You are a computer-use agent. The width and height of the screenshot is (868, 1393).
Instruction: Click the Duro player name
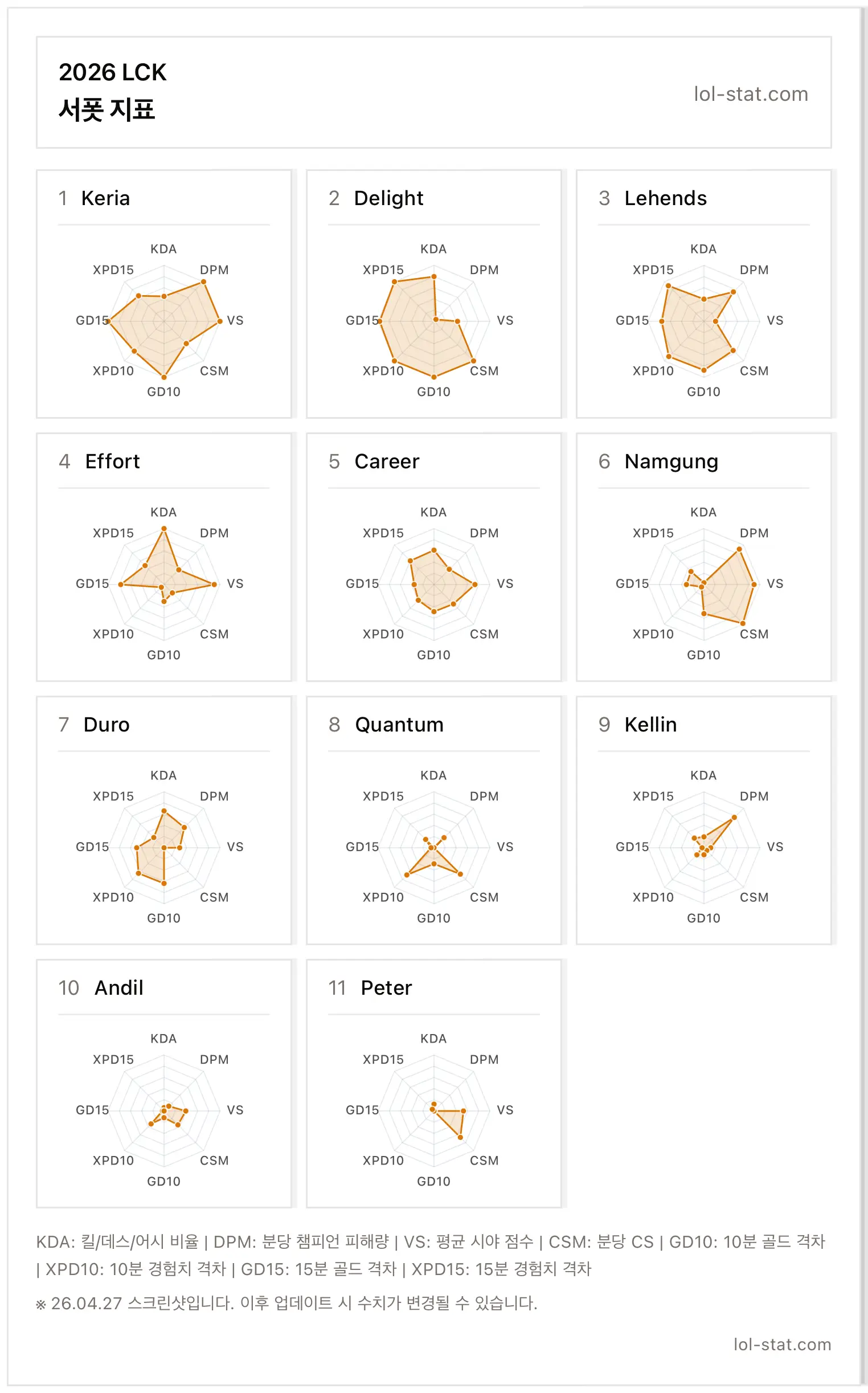coord(107,725)
